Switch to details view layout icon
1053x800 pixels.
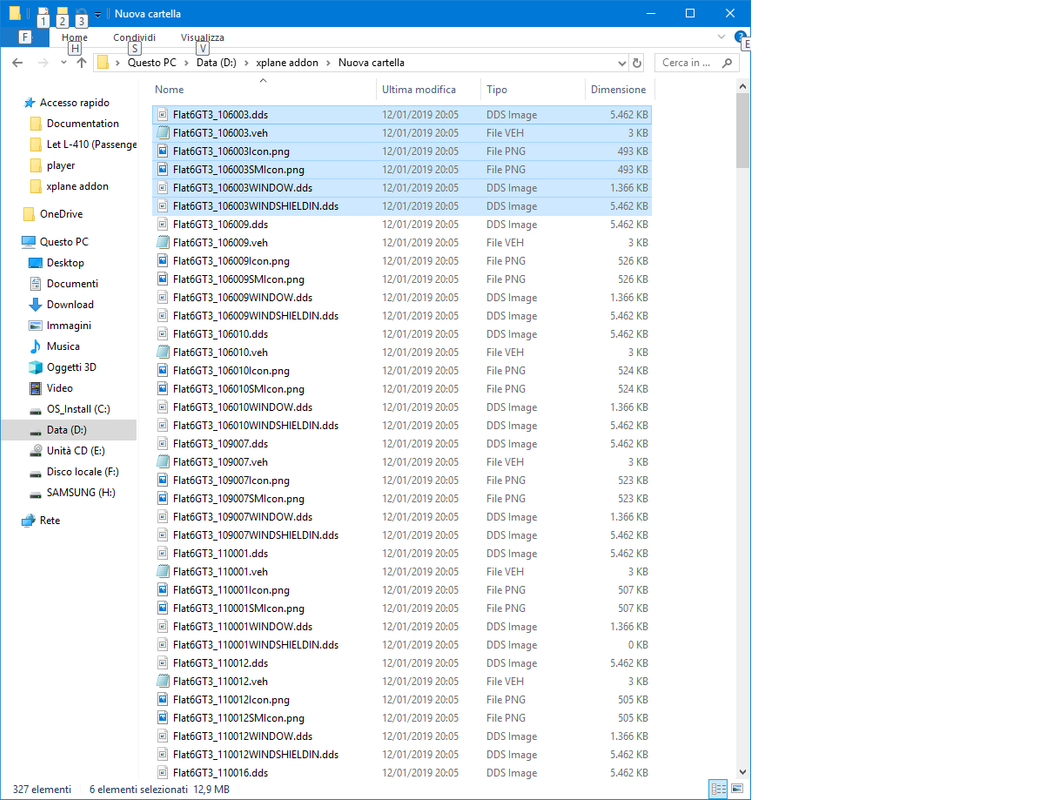pos(718,789)
